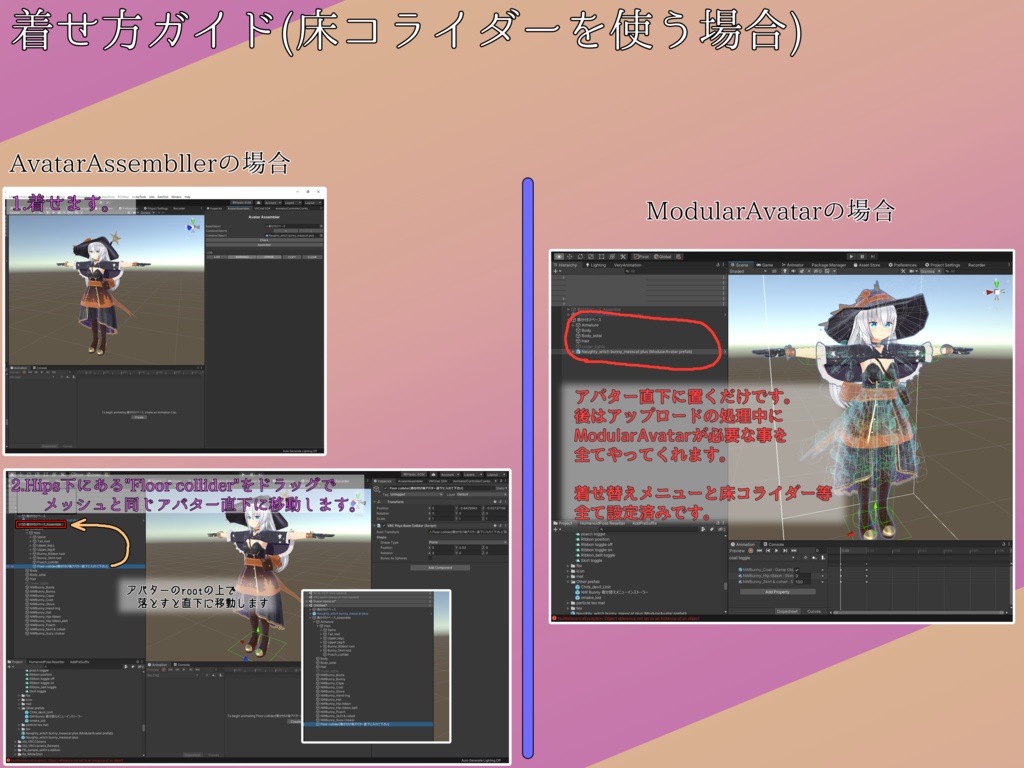The image size is (1024, 768).
Task: Open the Package Manager tab
Action: pos(829,265)
